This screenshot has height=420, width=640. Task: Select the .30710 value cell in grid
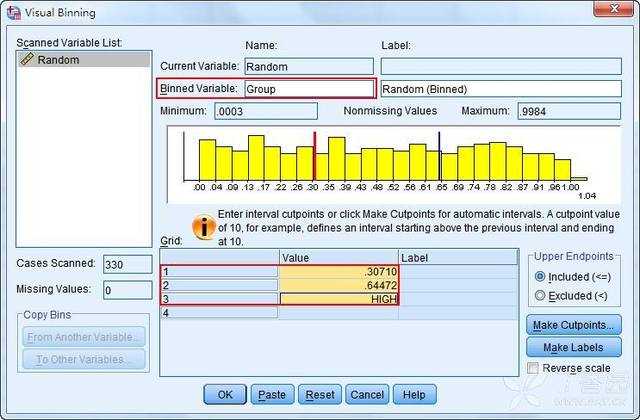(x=339, y=271)
